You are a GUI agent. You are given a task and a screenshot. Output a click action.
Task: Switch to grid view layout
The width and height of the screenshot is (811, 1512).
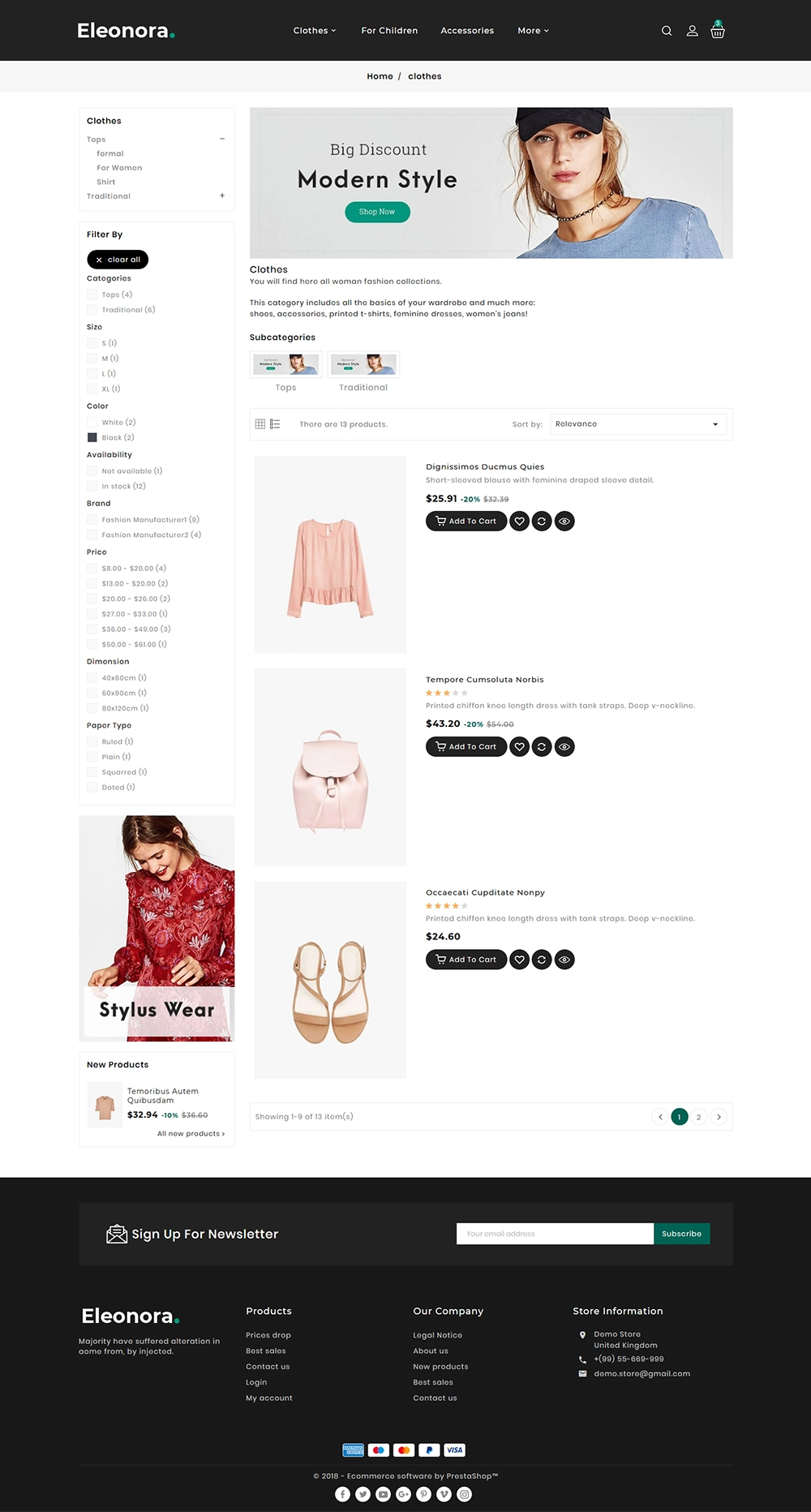[x=260, y=424]
